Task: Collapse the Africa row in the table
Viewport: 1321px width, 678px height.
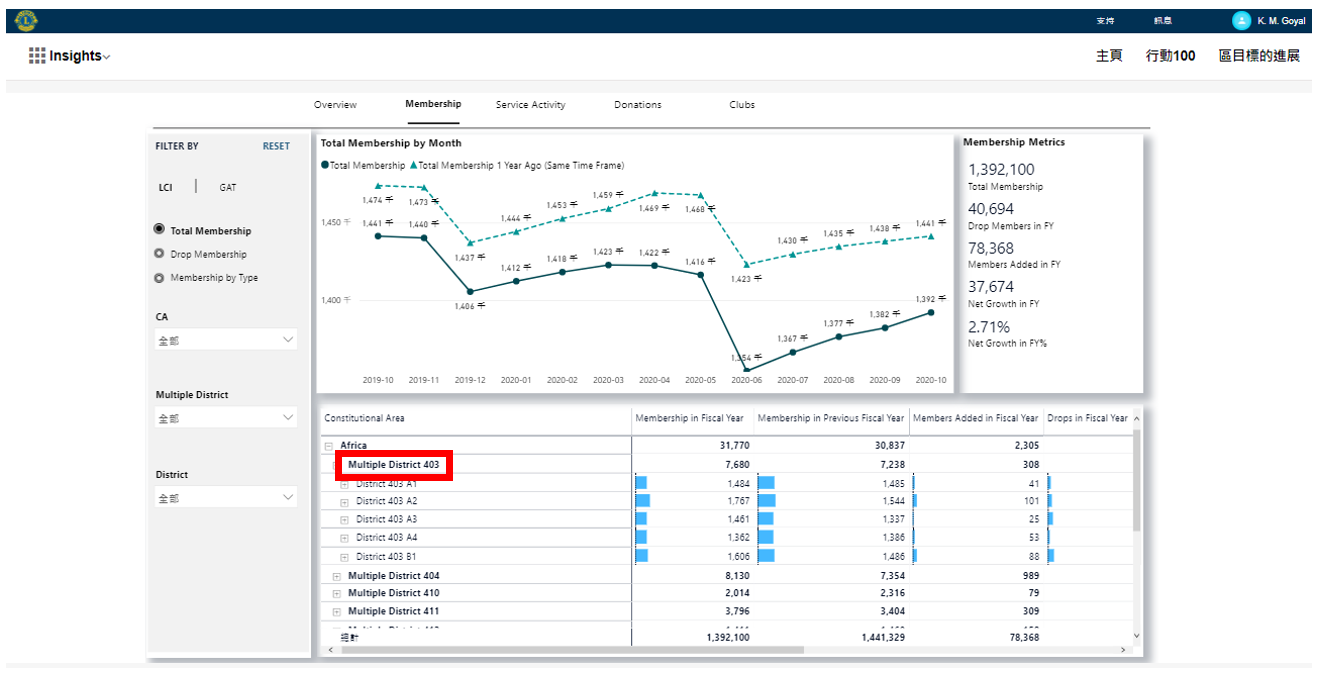Action: [x=328, y=446]
